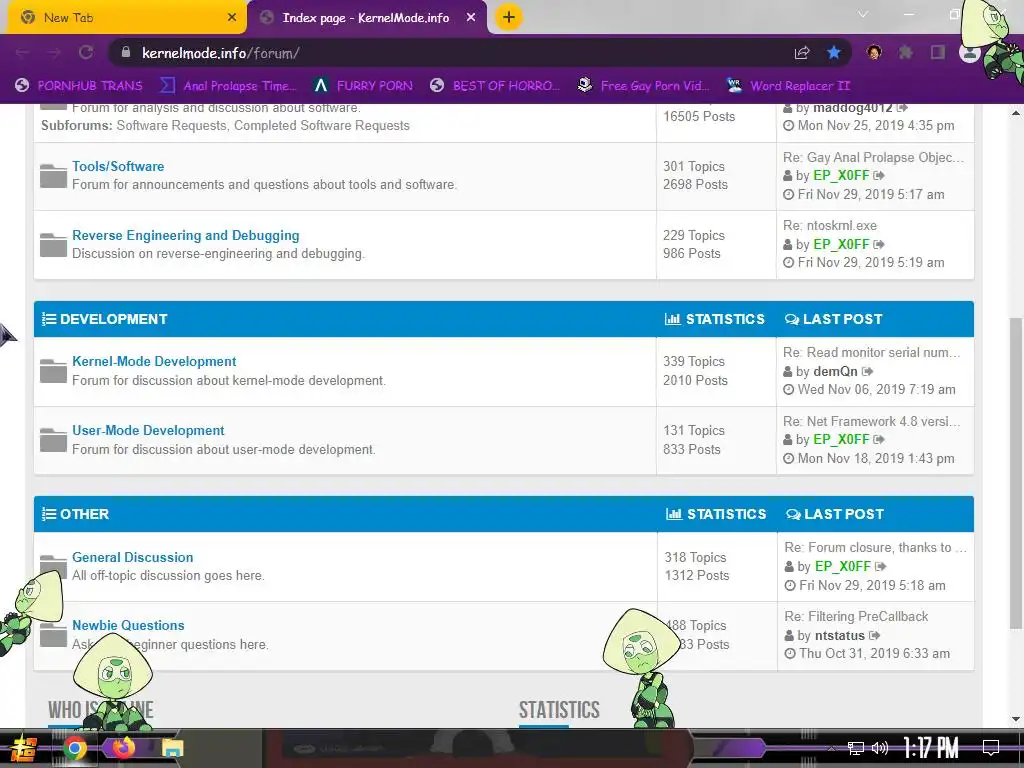Open user demQn's profile

pos(835,371)
